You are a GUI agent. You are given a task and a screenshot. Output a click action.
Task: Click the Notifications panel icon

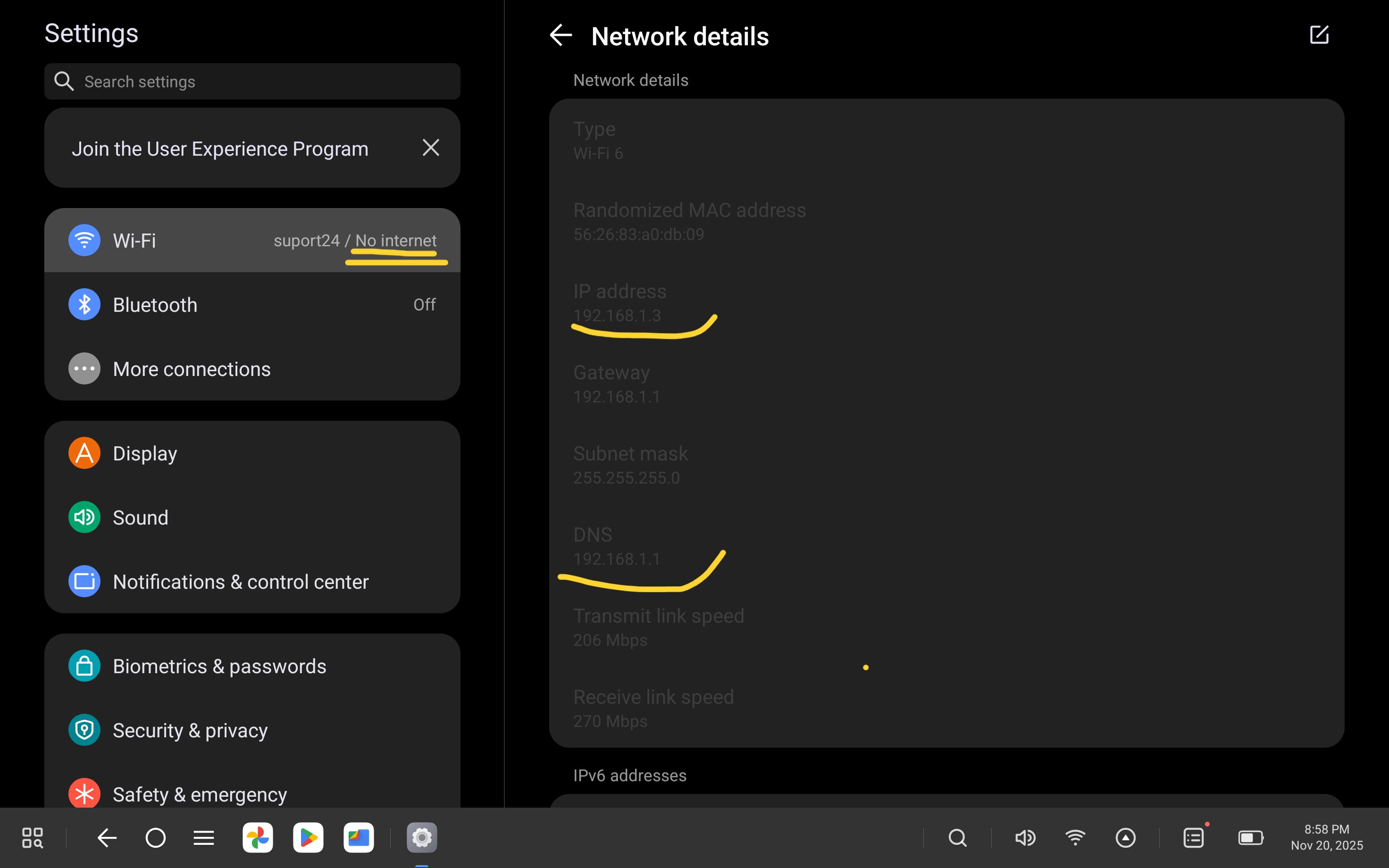tap(84, 582)
